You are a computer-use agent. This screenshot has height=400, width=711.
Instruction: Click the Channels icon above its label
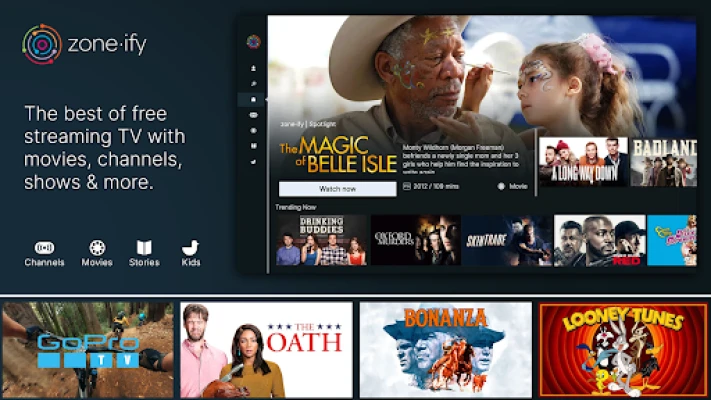(x=44, y=248)
